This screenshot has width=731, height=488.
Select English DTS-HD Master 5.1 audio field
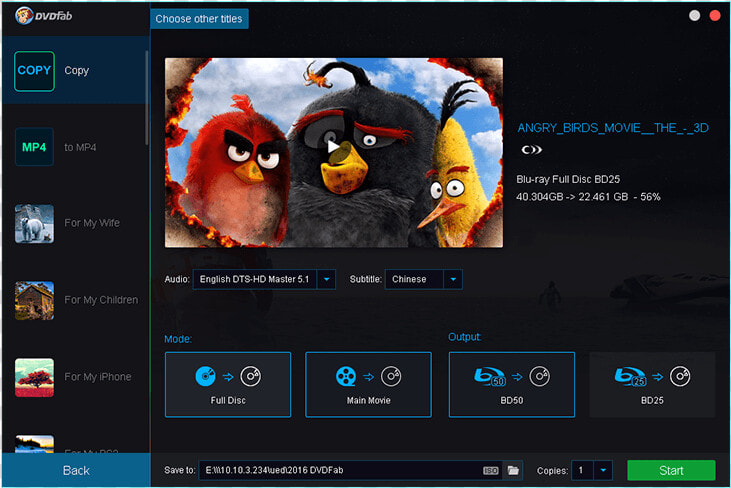255,279
